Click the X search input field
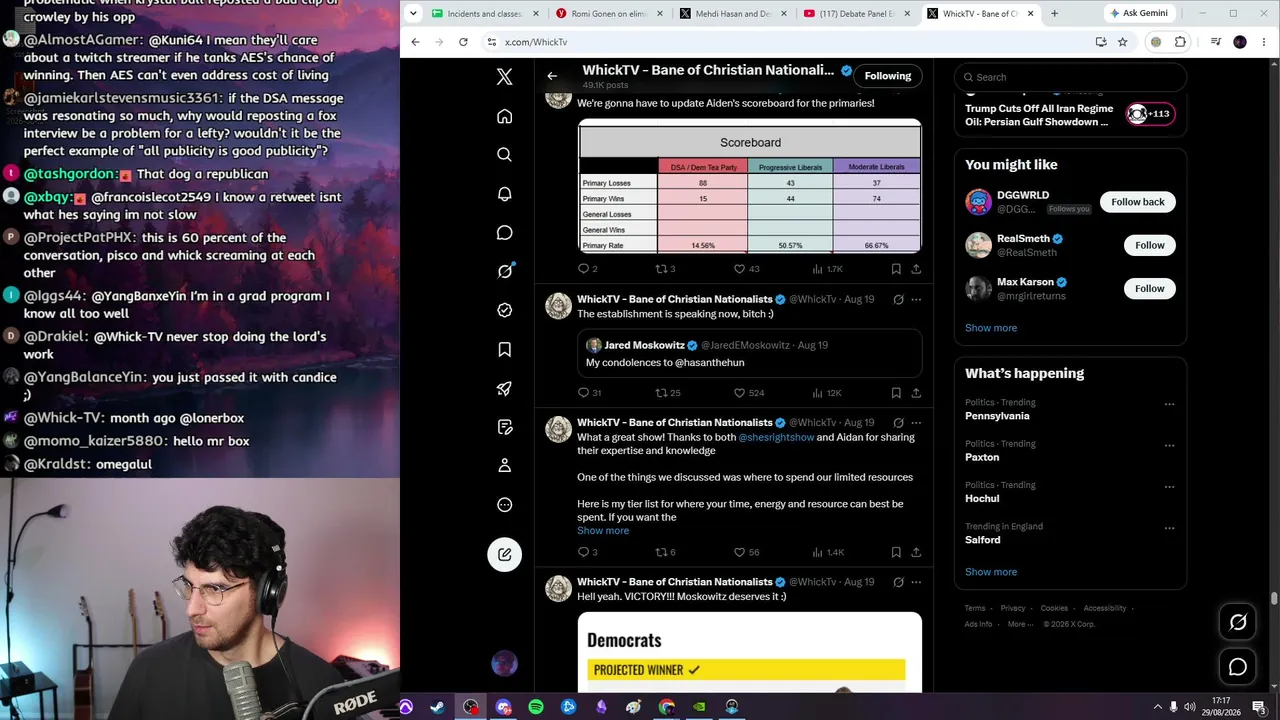The width and height of the screenshot is (1280, 720). (x=1070, y=77)
